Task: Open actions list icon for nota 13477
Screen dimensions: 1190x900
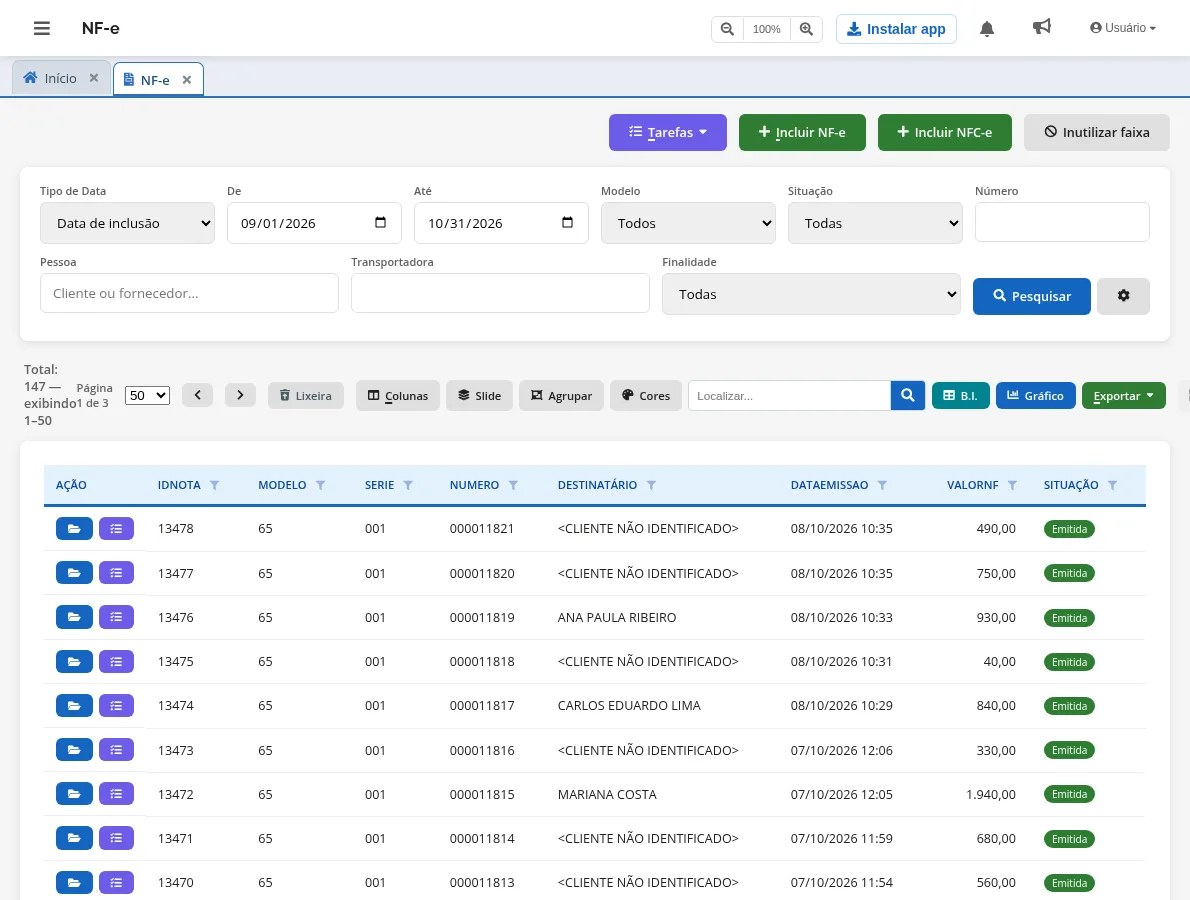Action: click(x=116, y=573)
